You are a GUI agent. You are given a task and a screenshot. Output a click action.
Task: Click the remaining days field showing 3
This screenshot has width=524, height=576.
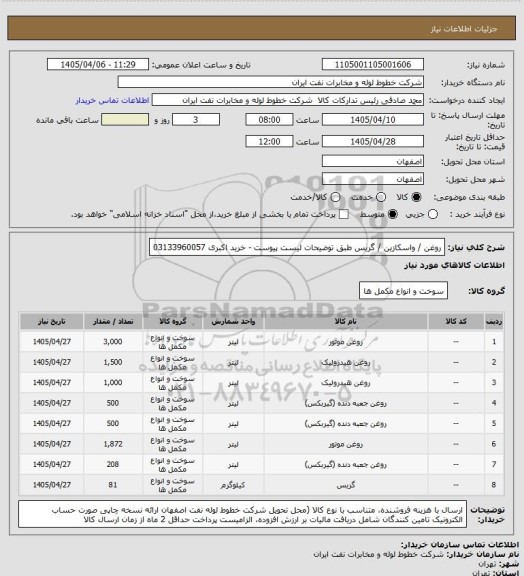click(196, 120)
